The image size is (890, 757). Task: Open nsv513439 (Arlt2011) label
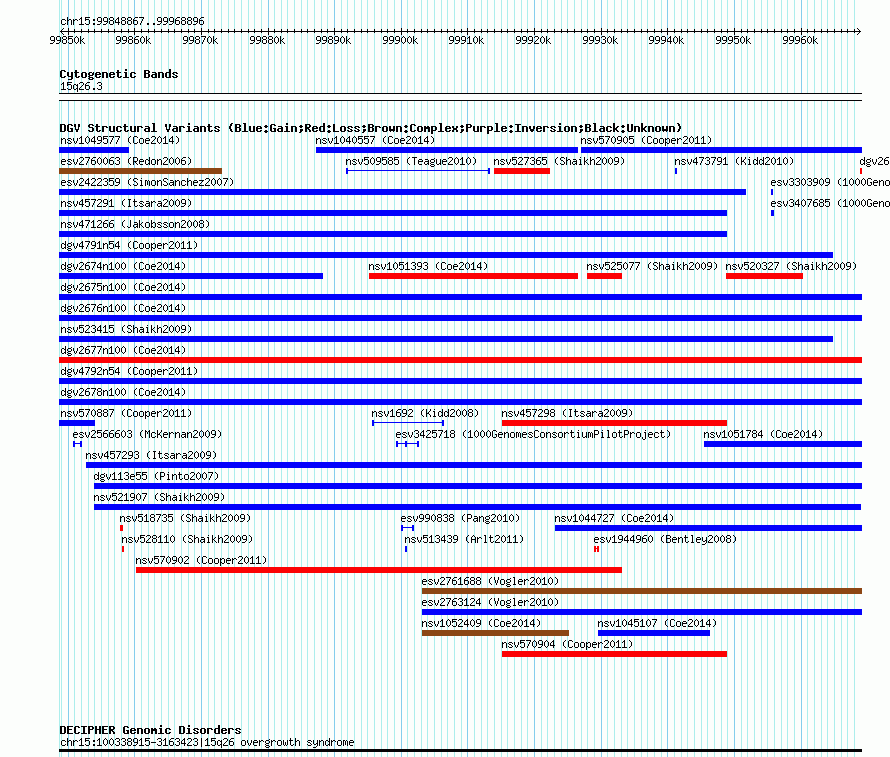[x=464, y=539]
